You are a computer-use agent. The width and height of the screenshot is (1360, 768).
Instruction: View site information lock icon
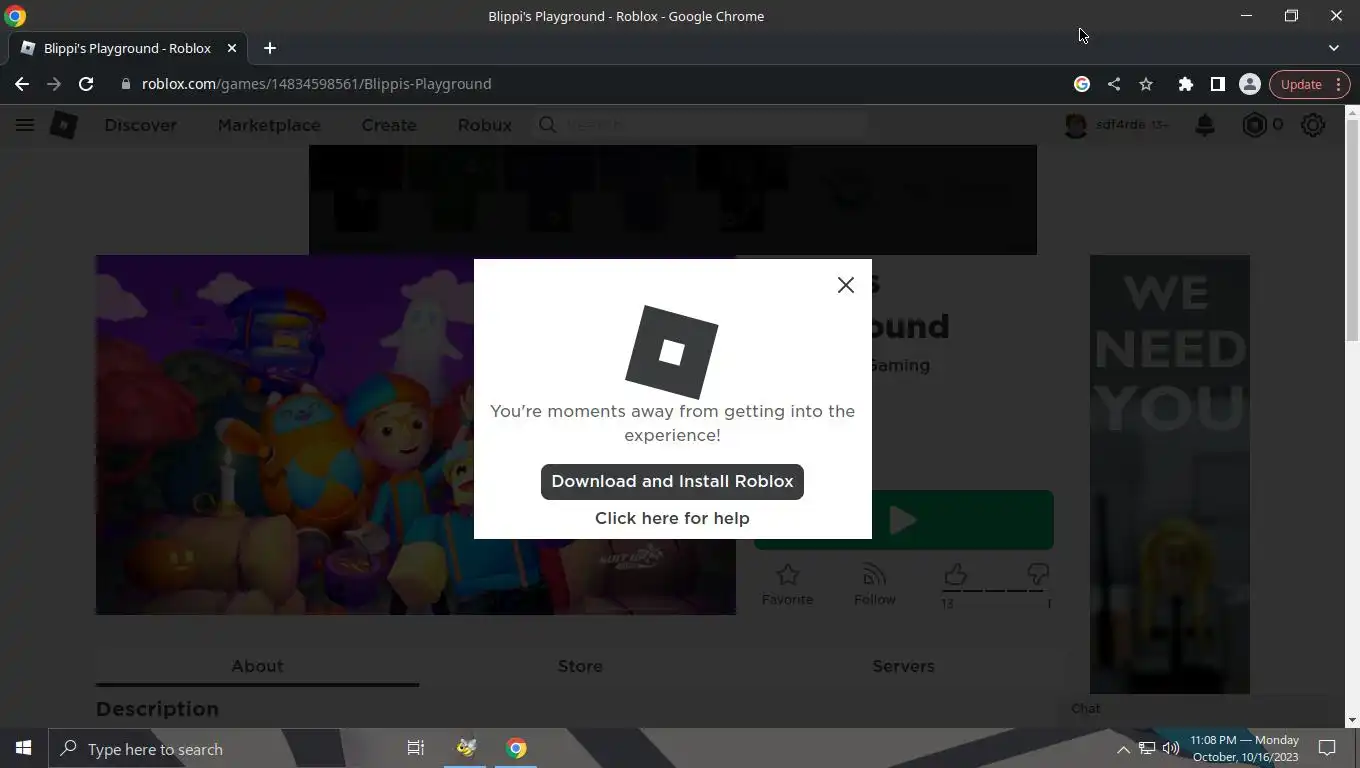125,84
